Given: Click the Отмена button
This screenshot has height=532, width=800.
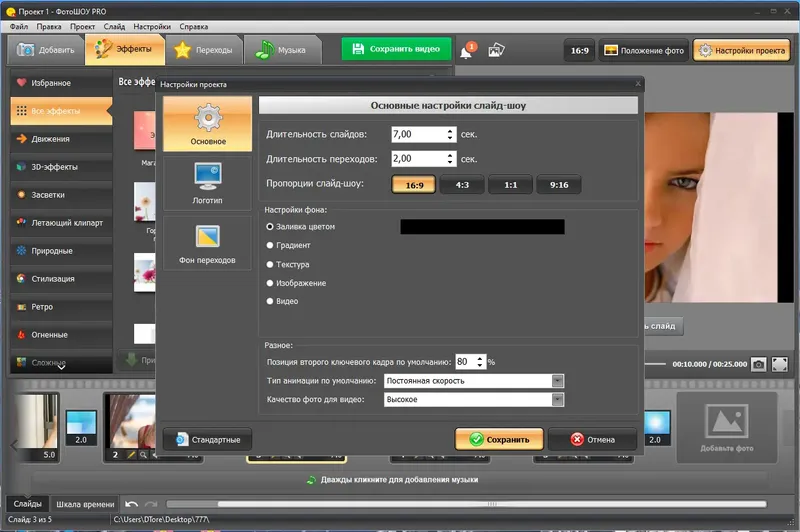Looking at the screenshot, I should pyautogui.click(x=592, y=439).
